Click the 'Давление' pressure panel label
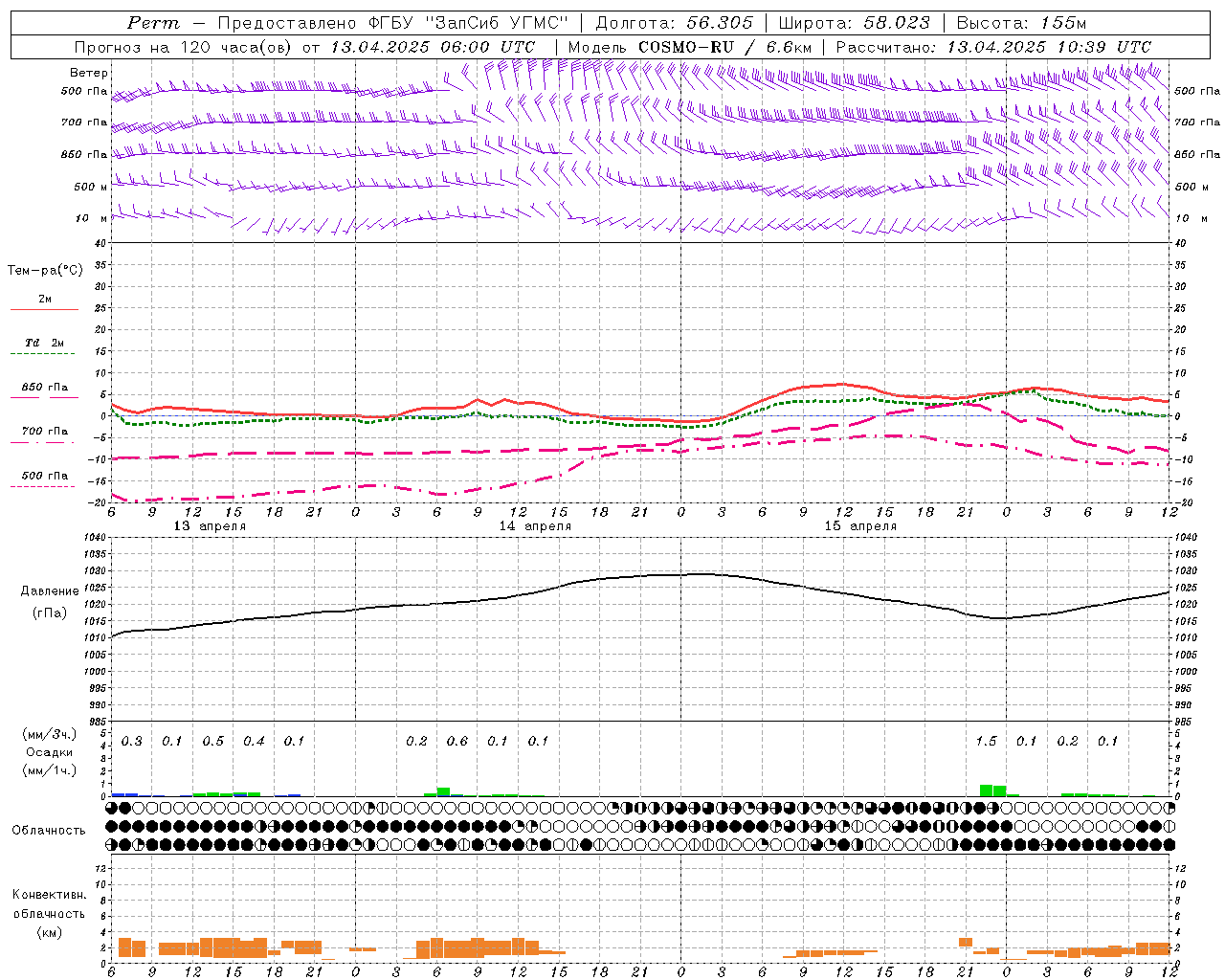This screenshot has height=980, width=1225. (x=50, y=591)
